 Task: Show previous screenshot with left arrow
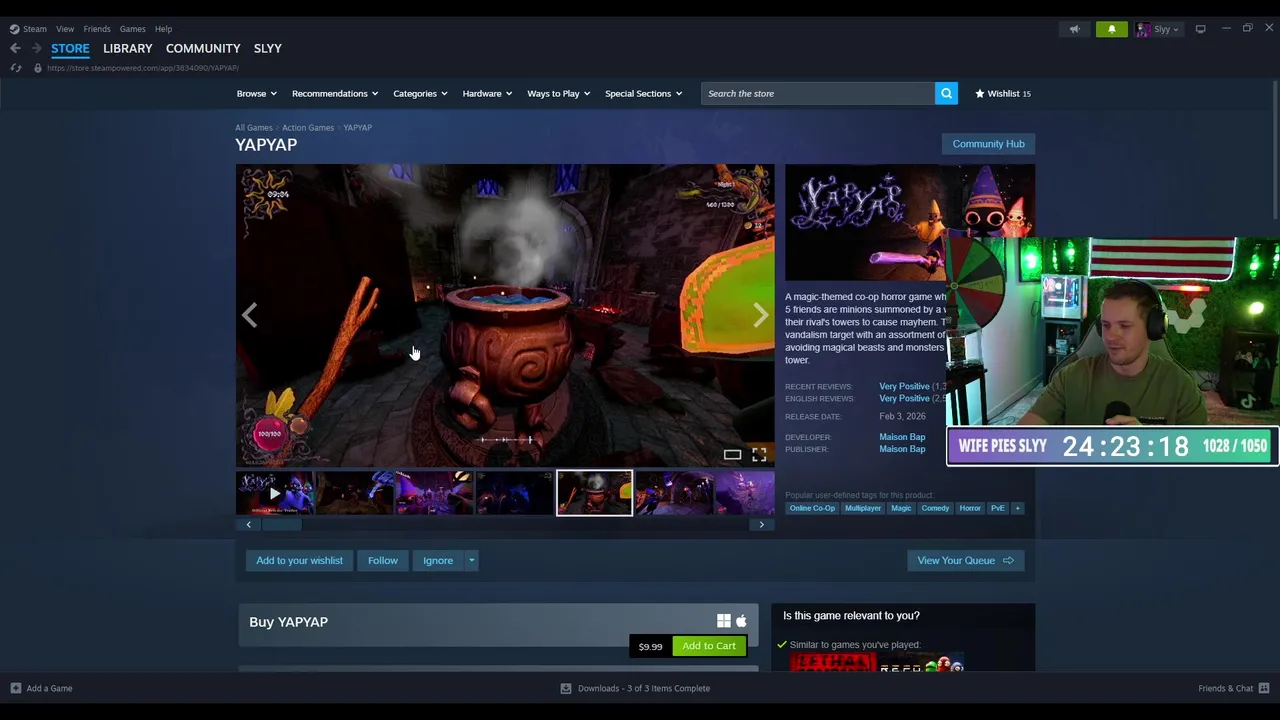tap(249, 316)
